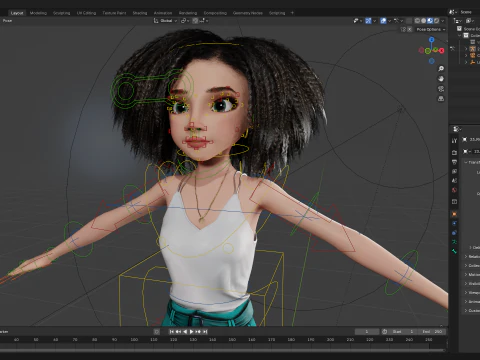
Task: Open the pivot point dropdown
Action: click(x=185, y=21)
